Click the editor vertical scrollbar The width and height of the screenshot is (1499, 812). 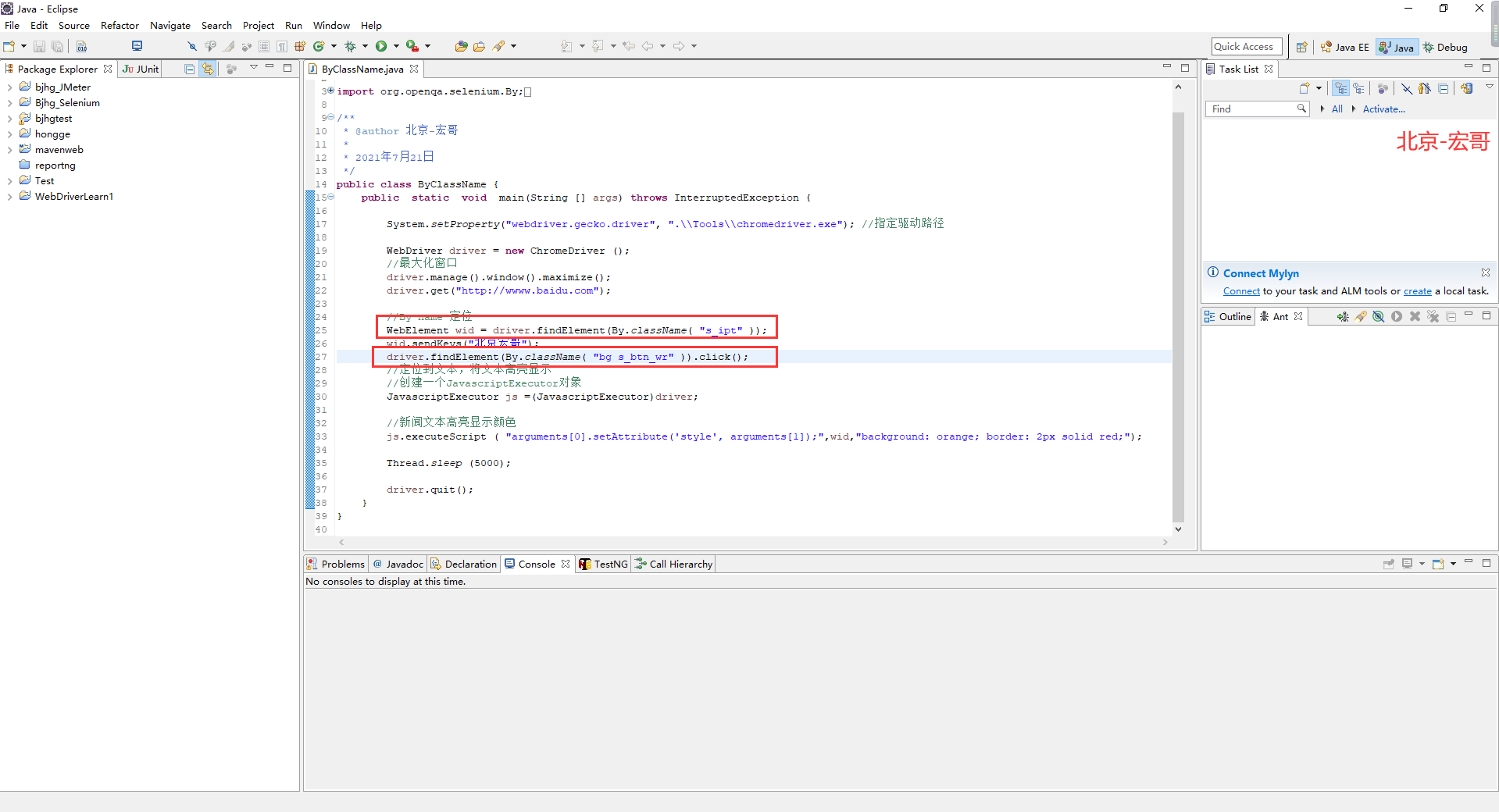(1178, 316)
